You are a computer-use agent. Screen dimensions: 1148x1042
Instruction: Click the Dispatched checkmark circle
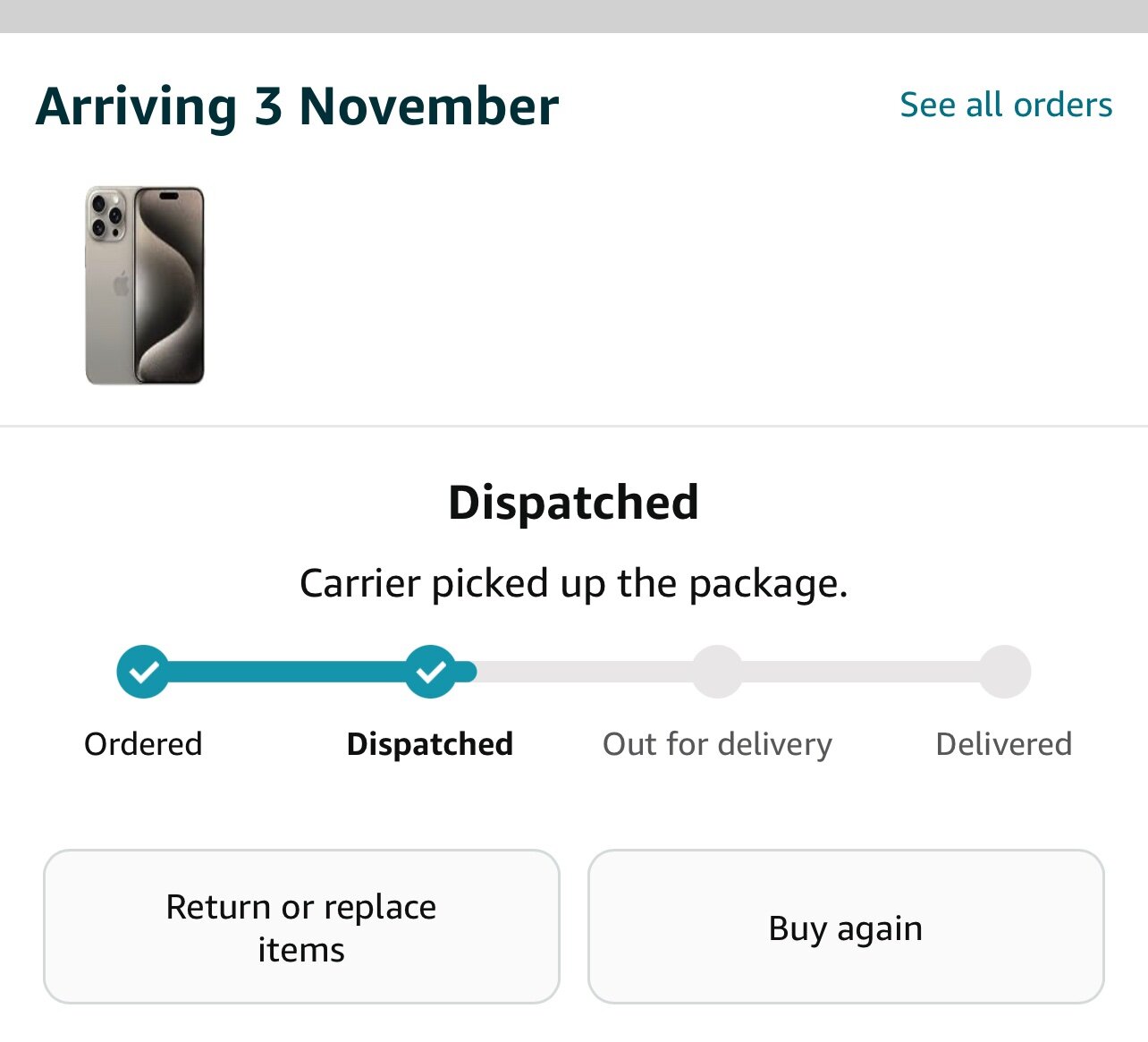[431, 671]
